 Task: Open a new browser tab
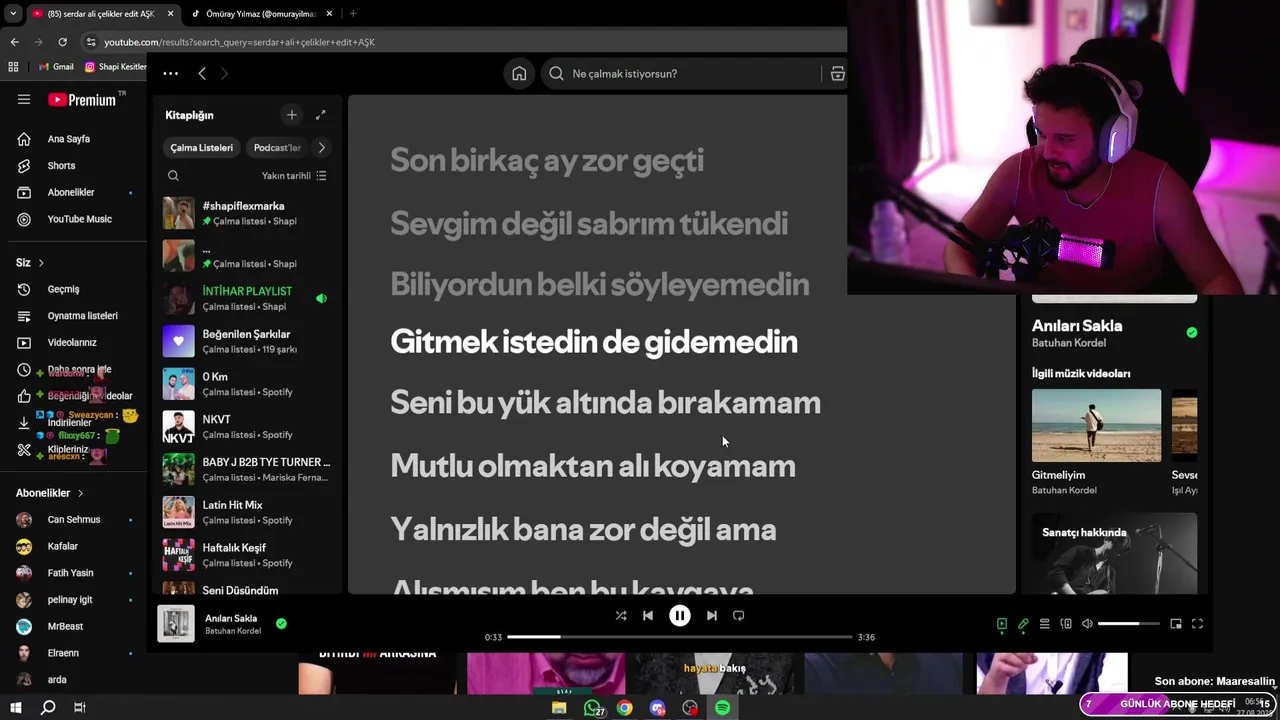353,13
